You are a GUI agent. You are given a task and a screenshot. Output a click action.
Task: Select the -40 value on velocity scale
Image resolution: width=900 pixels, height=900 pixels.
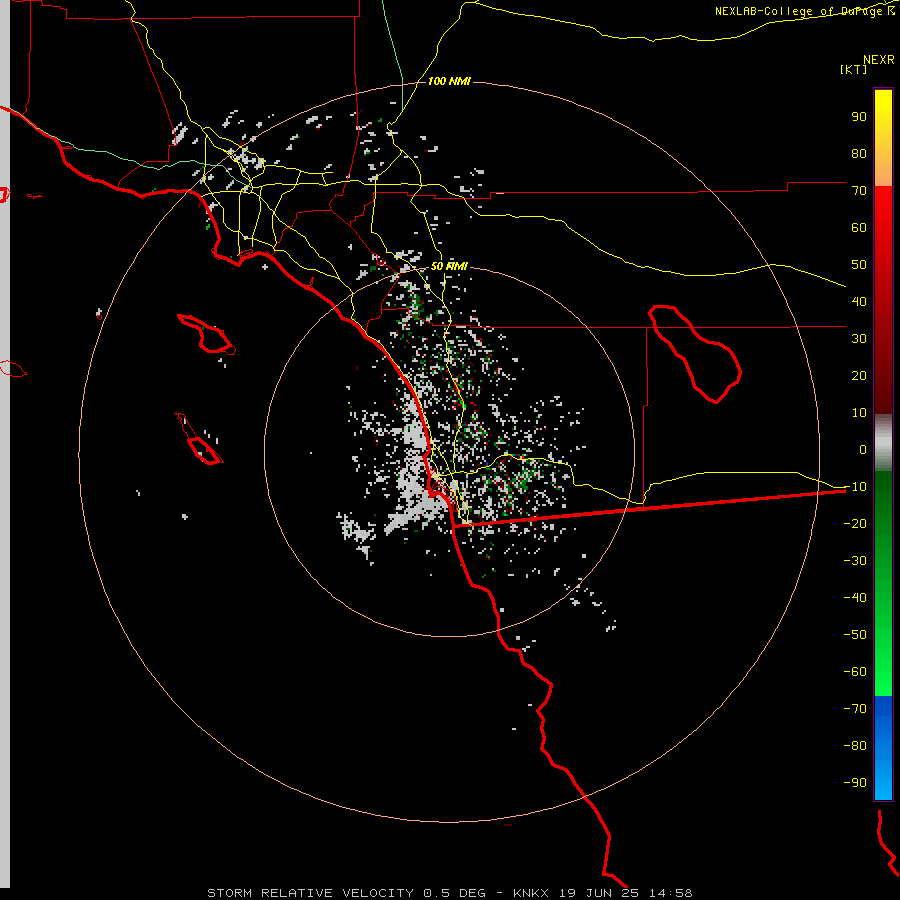pos(855,598)
